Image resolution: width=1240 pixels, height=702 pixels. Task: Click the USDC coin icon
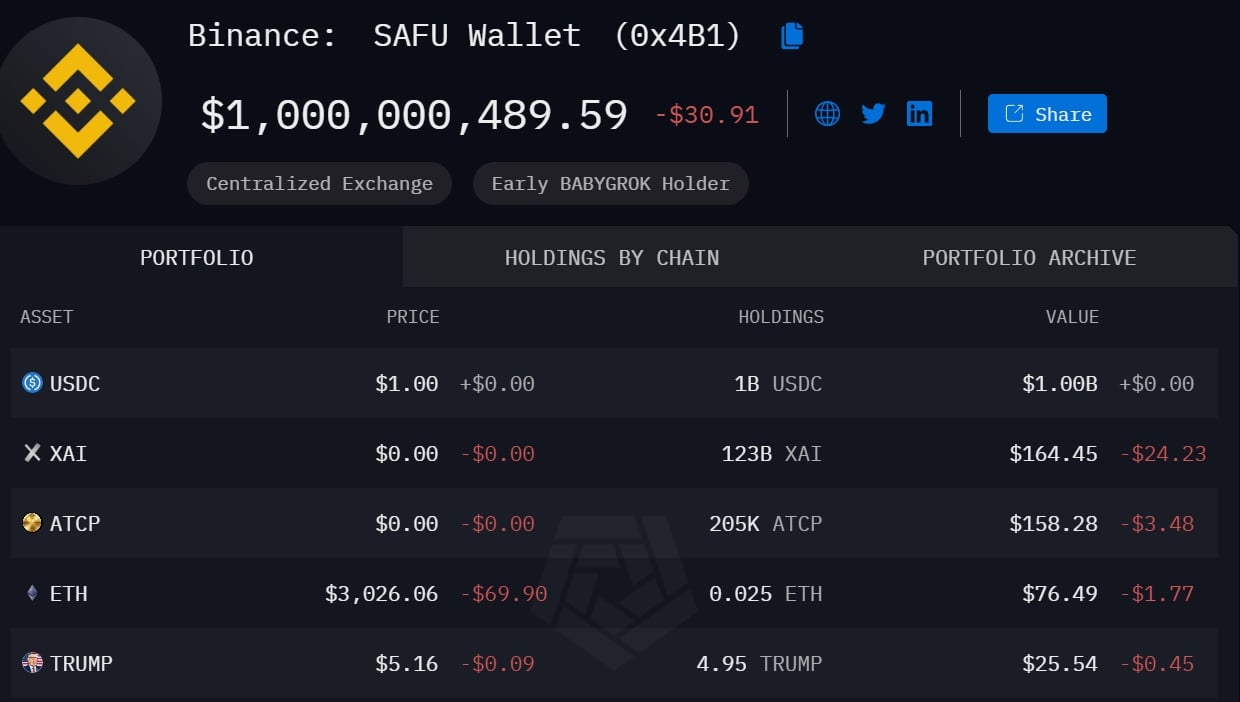tap(32, 383)
